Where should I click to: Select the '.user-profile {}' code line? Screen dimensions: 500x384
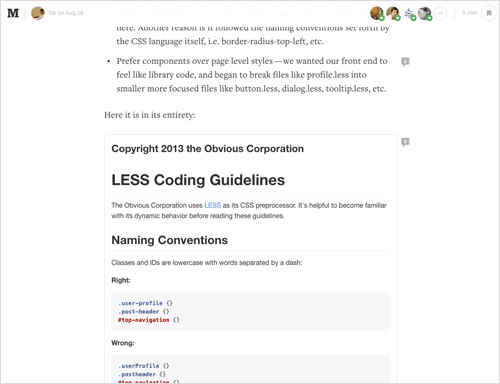tap(145, 303)
